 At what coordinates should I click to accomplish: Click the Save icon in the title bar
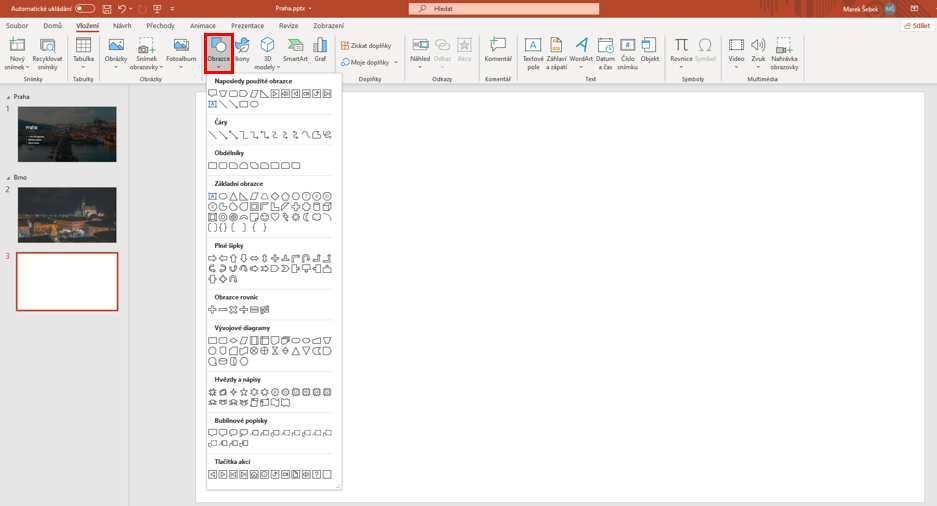click(x=106, y=8)
